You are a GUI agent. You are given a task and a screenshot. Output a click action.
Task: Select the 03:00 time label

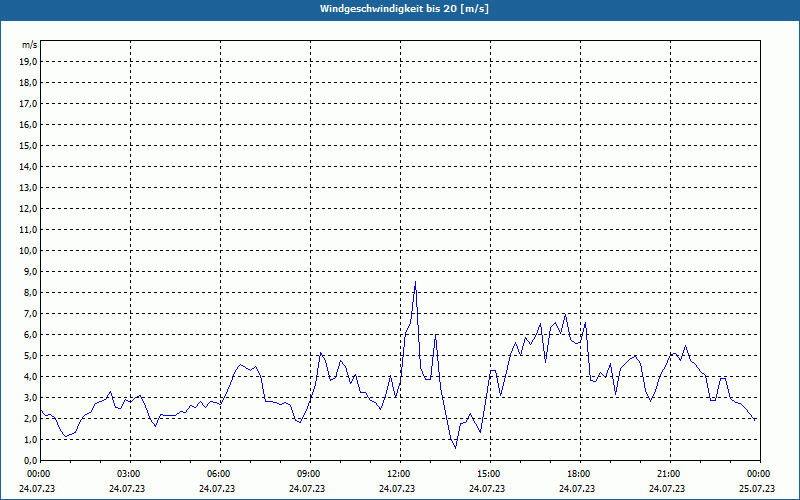129,474
